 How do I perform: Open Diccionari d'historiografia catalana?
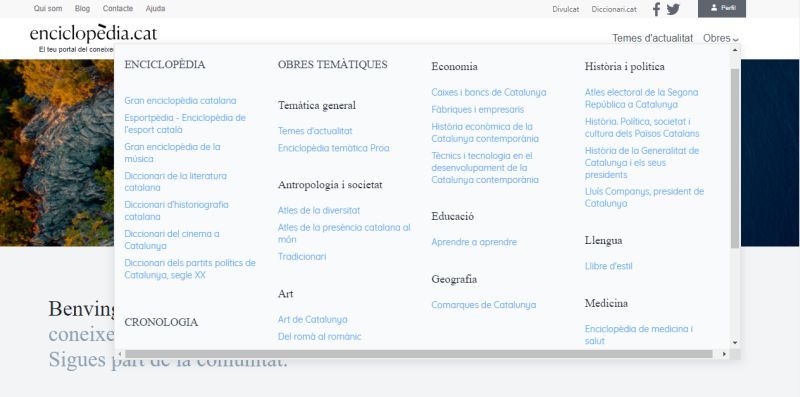[x=177, y=211]
